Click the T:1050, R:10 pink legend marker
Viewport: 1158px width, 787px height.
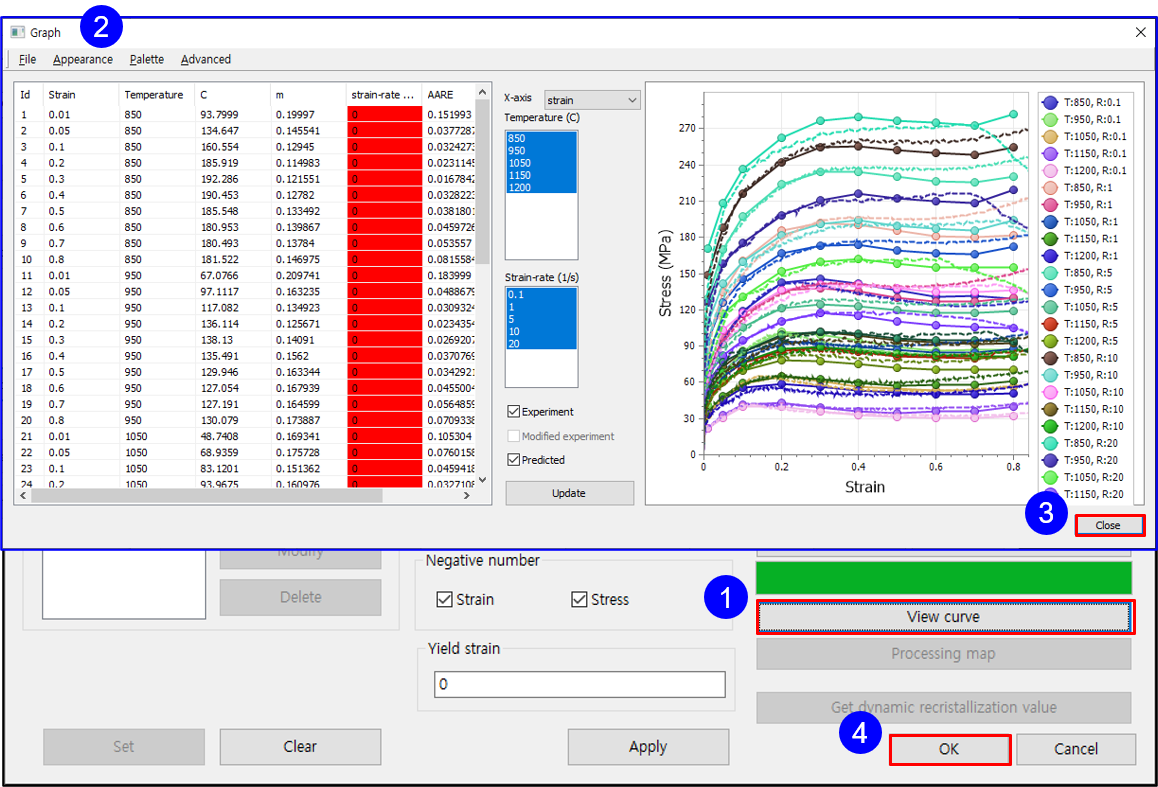[1050, 392]
